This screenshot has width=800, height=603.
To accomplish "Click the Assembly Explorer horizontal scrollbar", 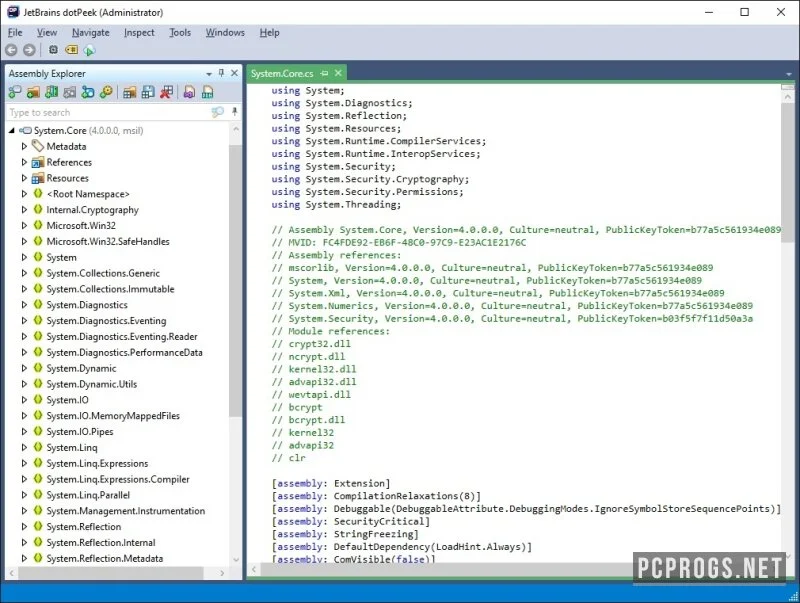I will tap(110, 573).
